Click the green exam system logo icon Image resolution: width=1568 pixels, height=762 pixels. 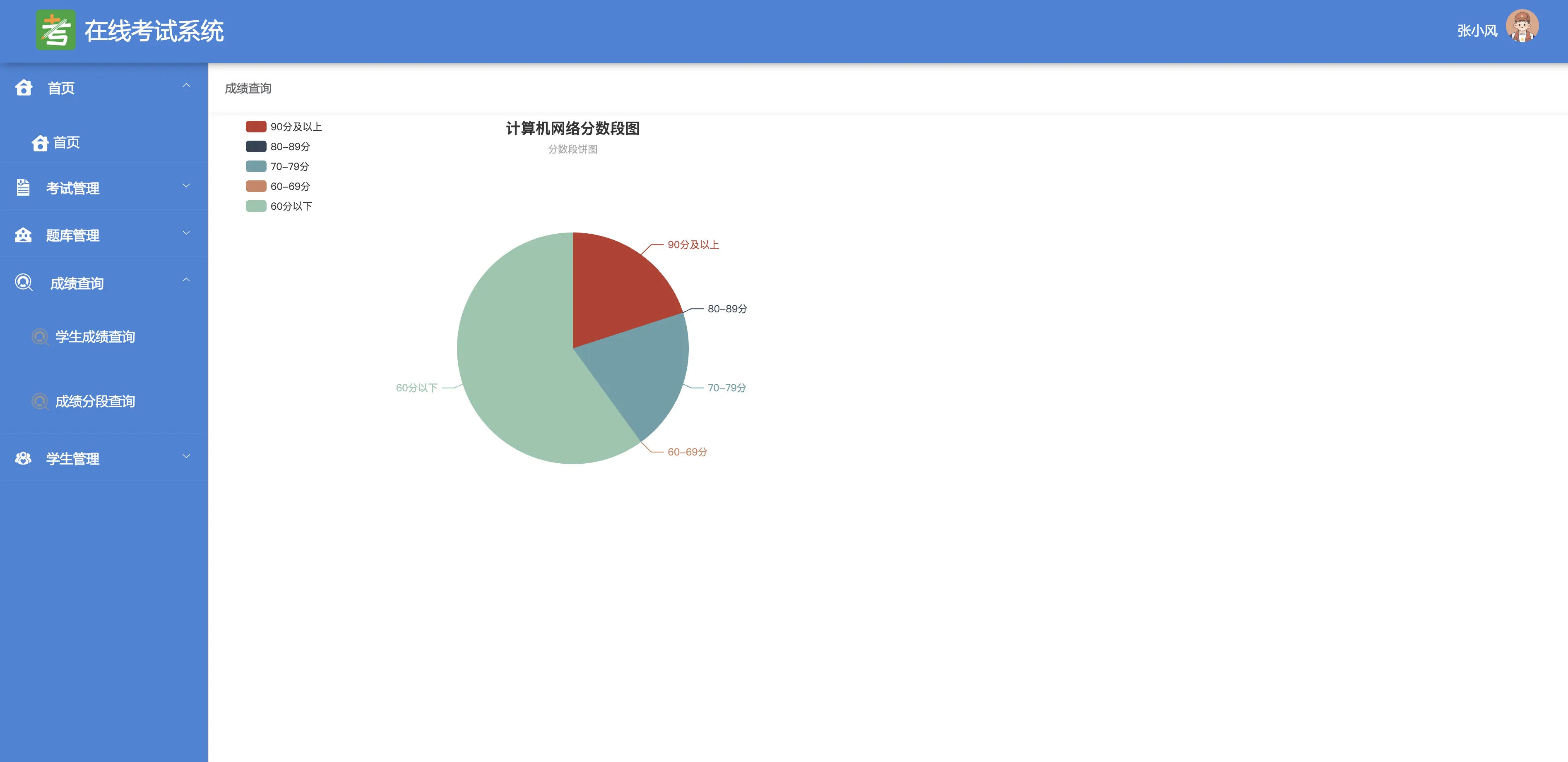click(x=55, y=31)
